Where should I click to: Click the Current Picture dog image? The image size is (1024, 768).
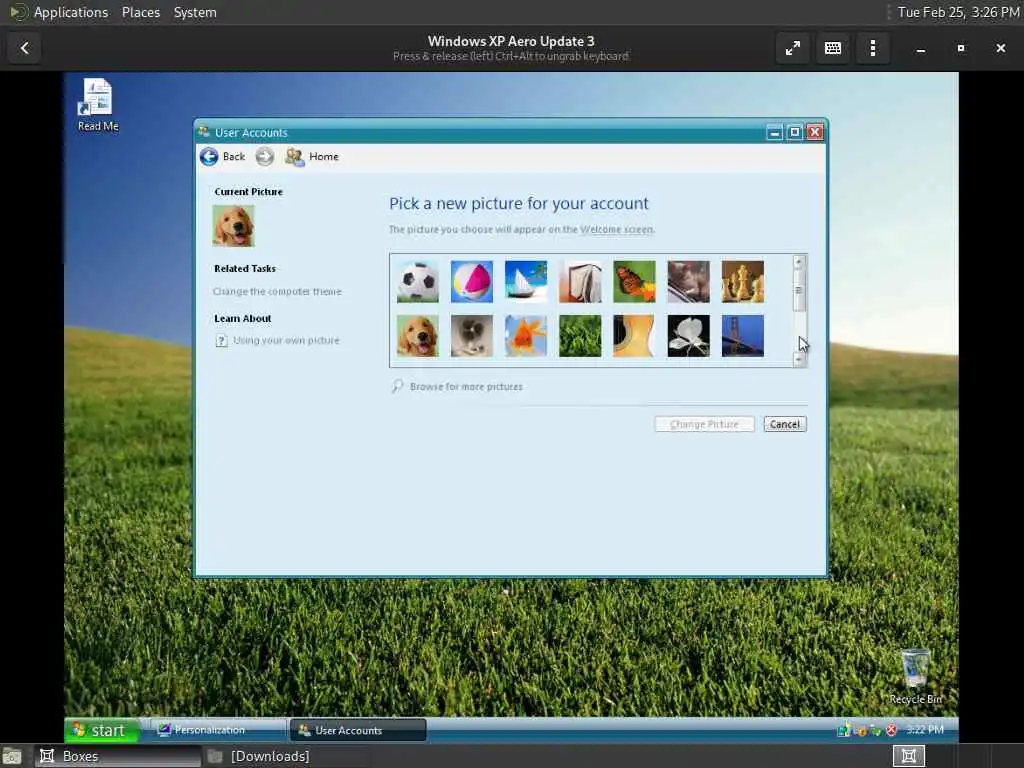click(x=233, y=226)
